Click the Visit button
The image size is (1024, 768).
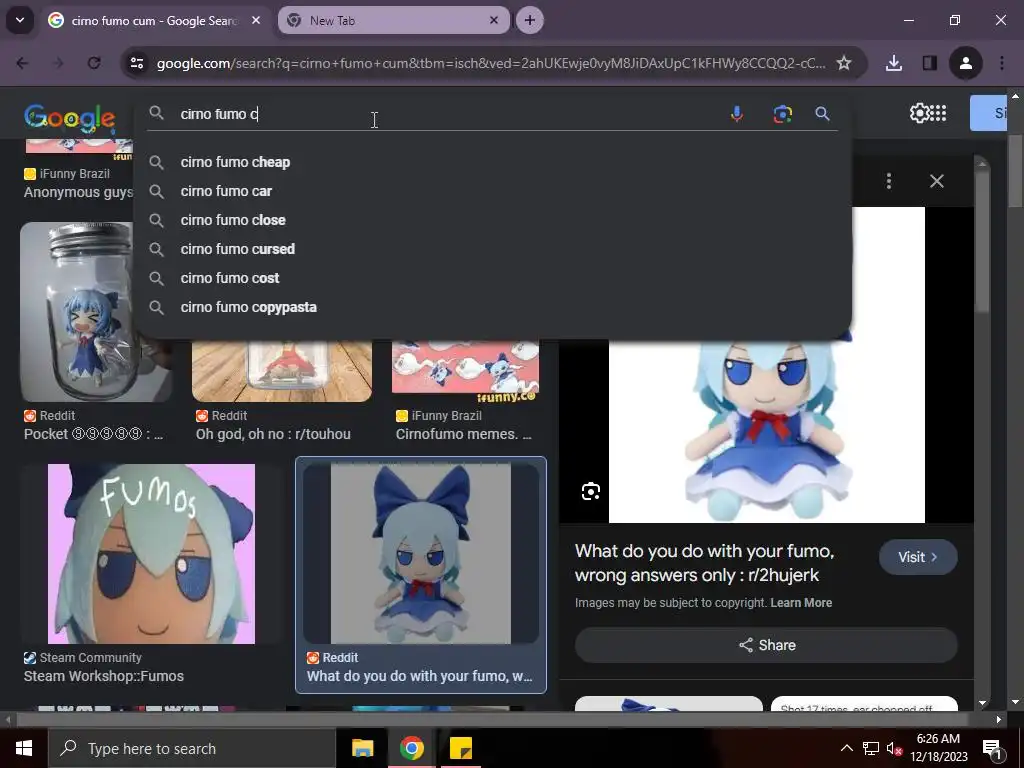pyautogui.click(x=918, y=557)
